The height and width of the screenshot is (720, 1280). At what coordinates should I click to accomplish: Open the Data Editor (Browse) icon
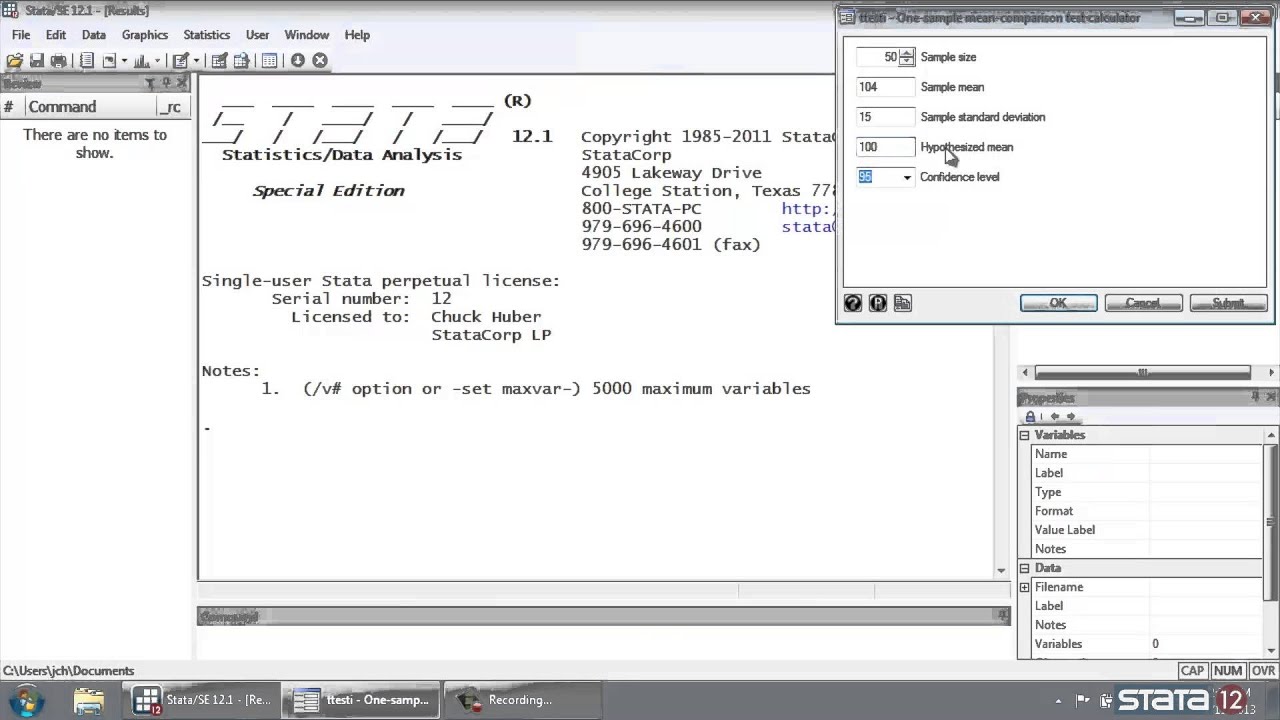coord(241,61)
